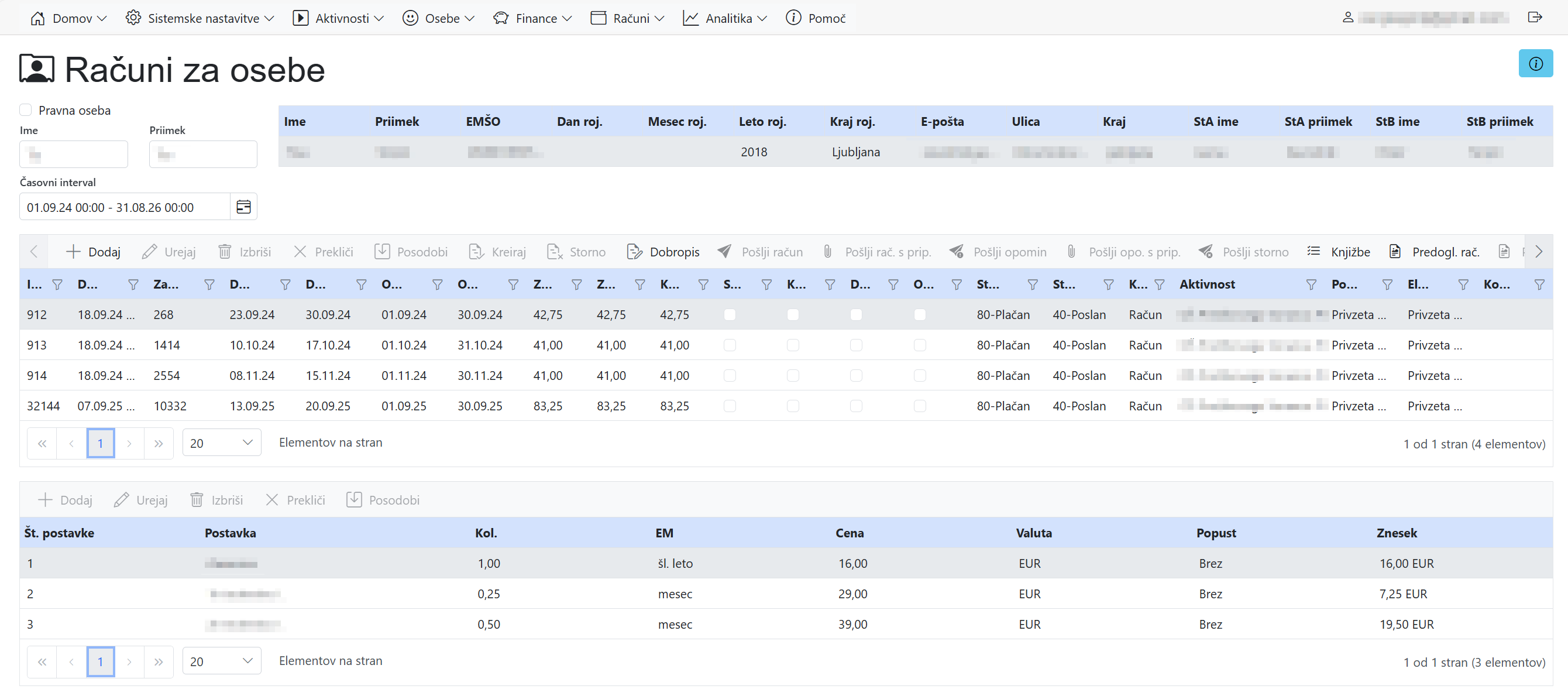The width and height of the screenshot is (1568, 689).
Task: Click Dobropis document icon in toolbar
Action: pos(634,252)
